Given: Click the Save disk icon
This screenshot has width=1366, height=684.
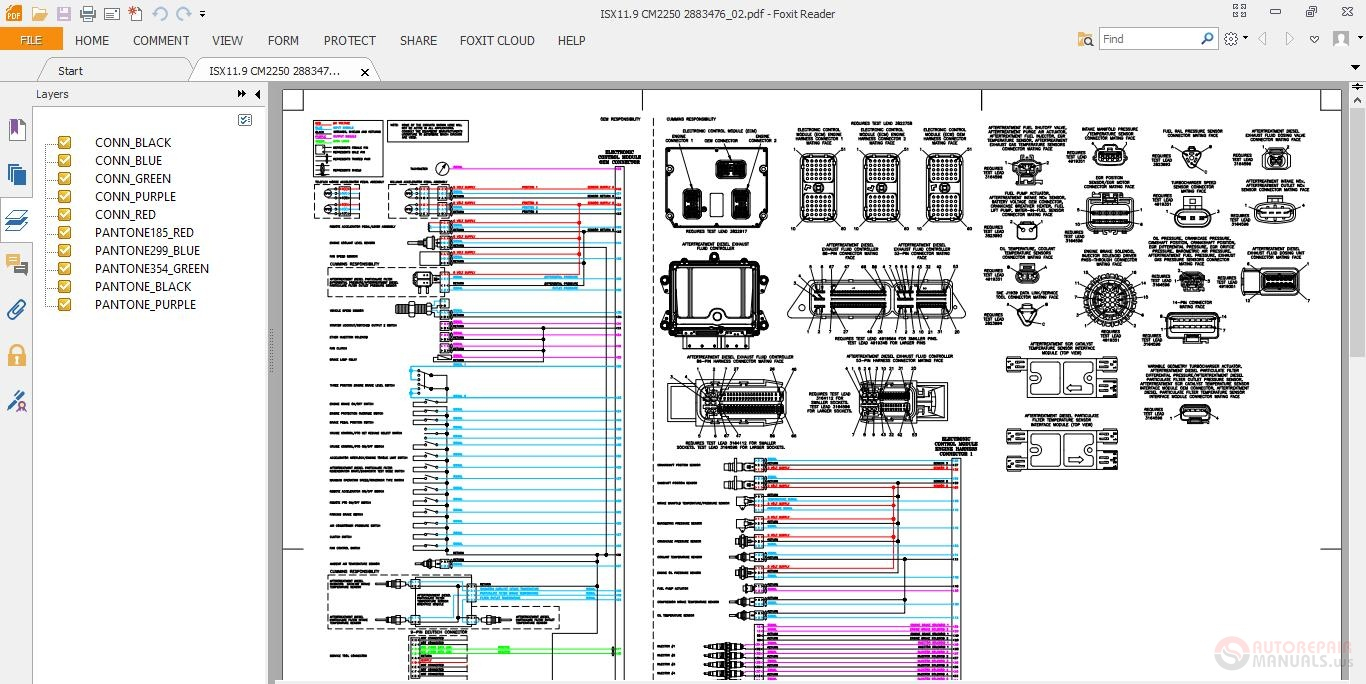Looking at the screenshot, I should point(63,14).
